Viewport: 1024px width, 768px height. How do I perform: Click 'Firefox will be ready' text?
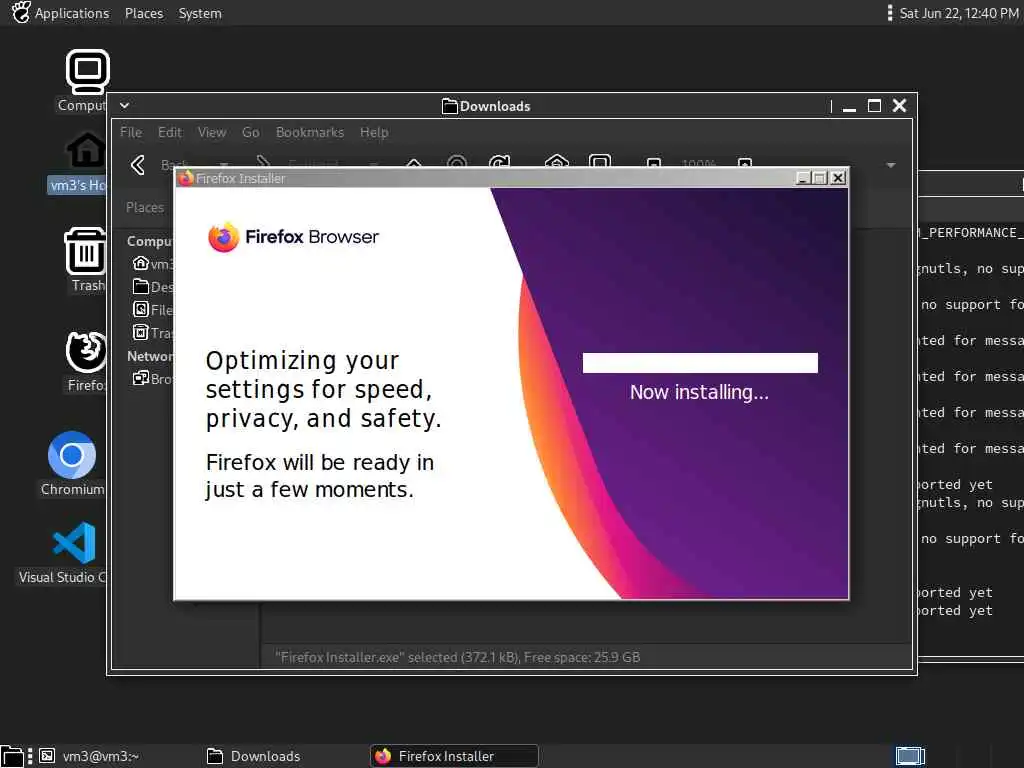point(320,476)
